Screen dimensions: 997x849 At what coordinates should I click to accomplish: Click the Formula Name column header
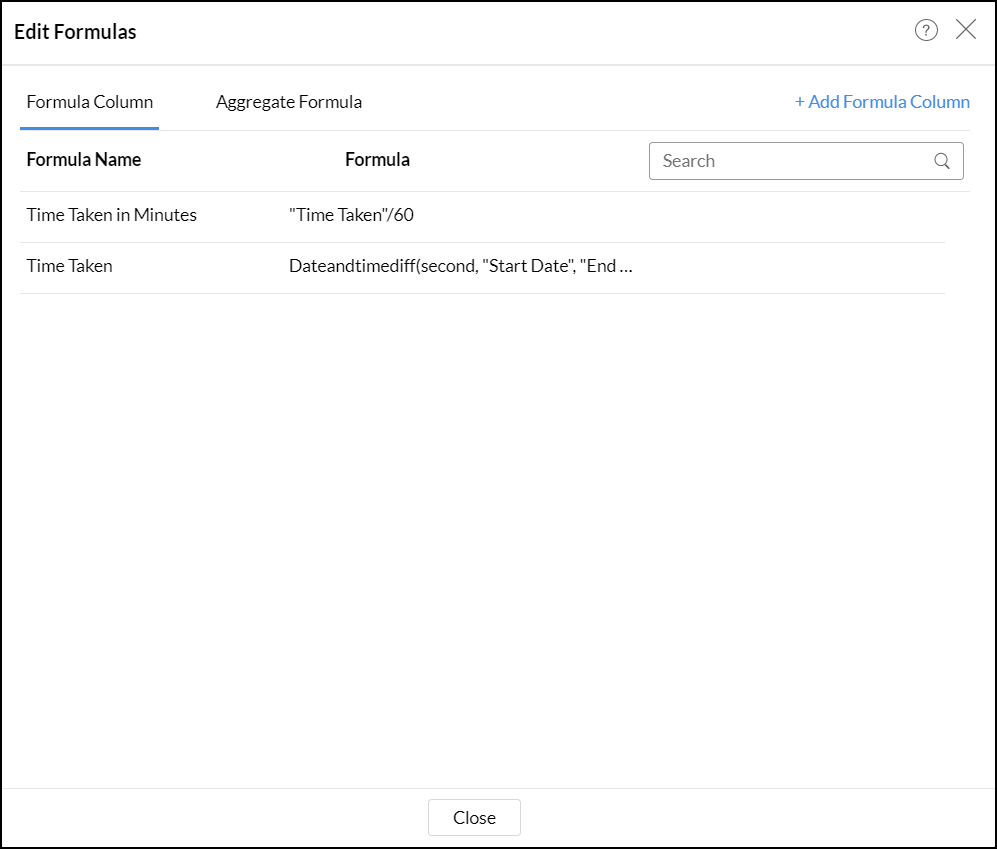[x=84, y=160]
